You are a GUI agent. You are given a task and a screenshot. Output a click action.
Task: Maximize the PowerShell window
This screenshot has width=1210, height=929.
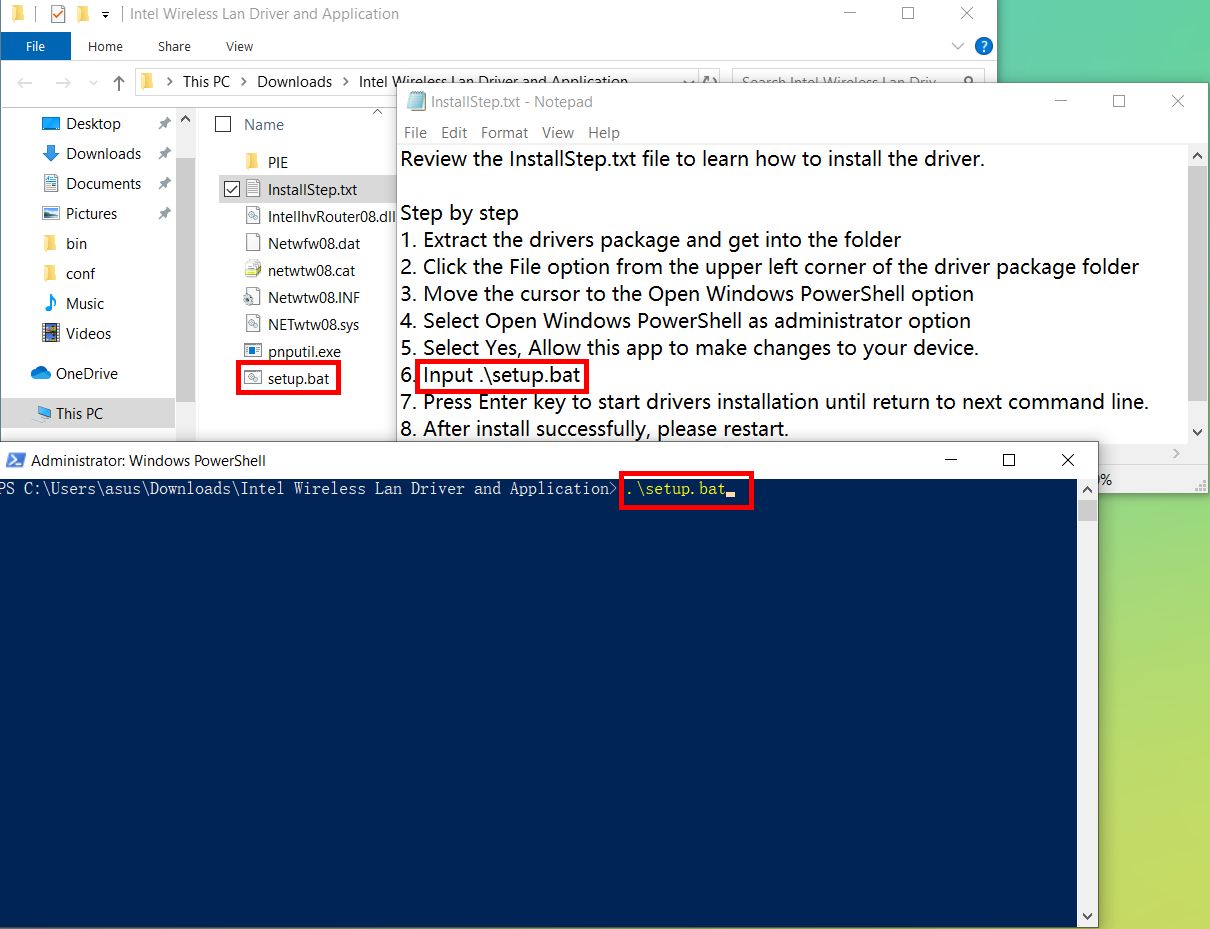pyautogui.click(x=1009, y=460)
